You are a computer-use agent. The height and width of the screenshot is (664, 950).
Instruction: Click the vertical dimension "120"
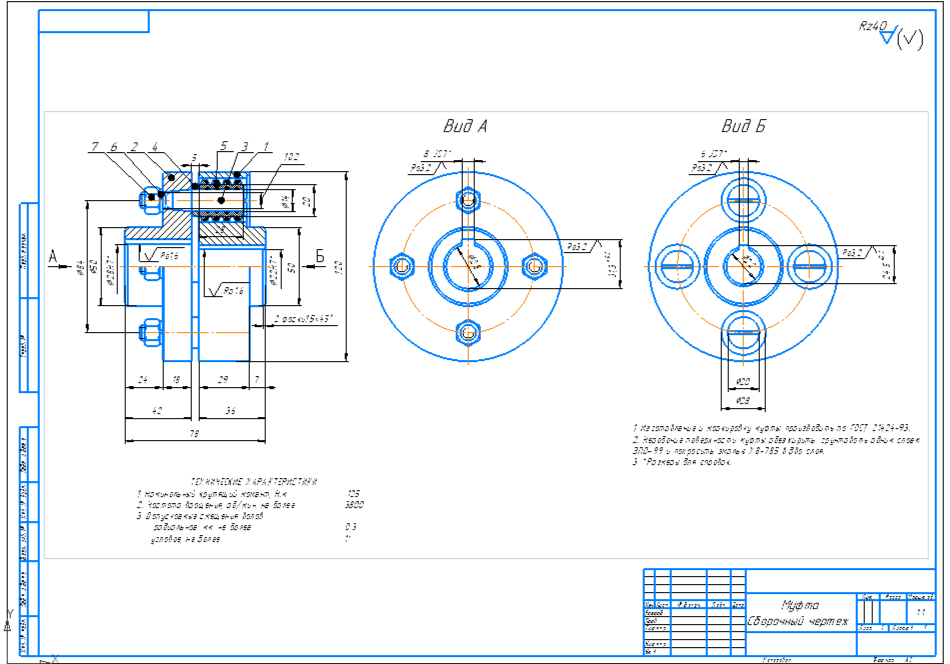pyautogui.click(x=339, y=267)
